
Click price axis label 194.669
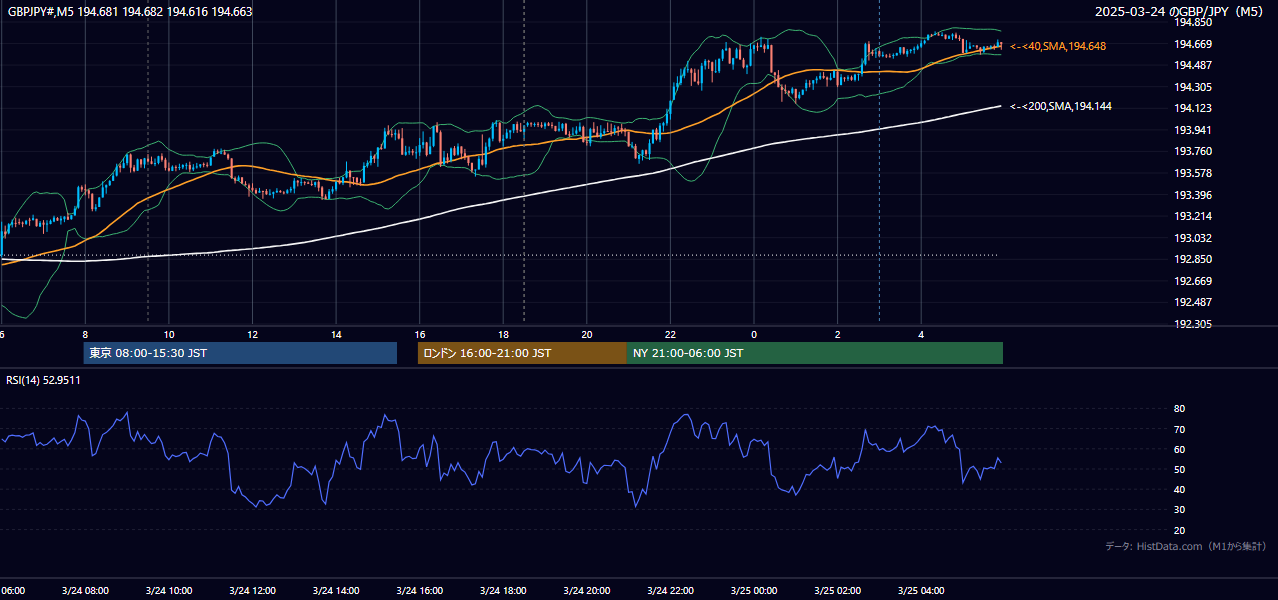(1193, 44)
